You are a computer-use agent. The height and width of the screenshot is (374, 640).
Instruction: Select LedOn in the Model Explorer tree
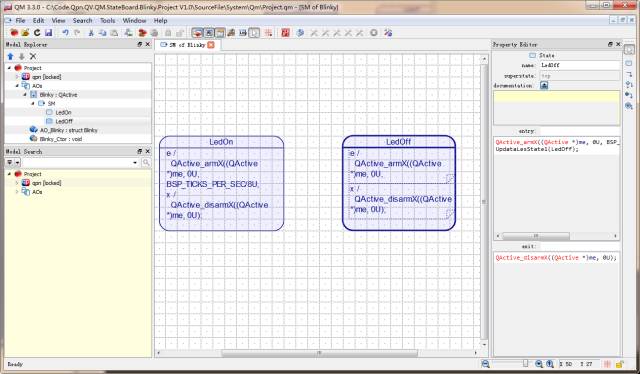click(x=63, y=112)
